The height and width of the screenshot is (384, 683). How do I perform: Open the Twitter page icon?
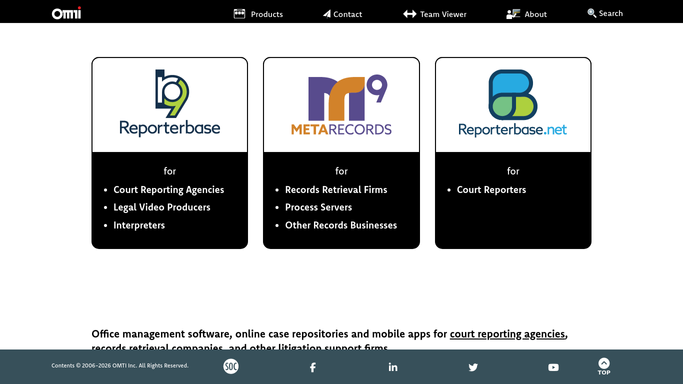(473, 367)
